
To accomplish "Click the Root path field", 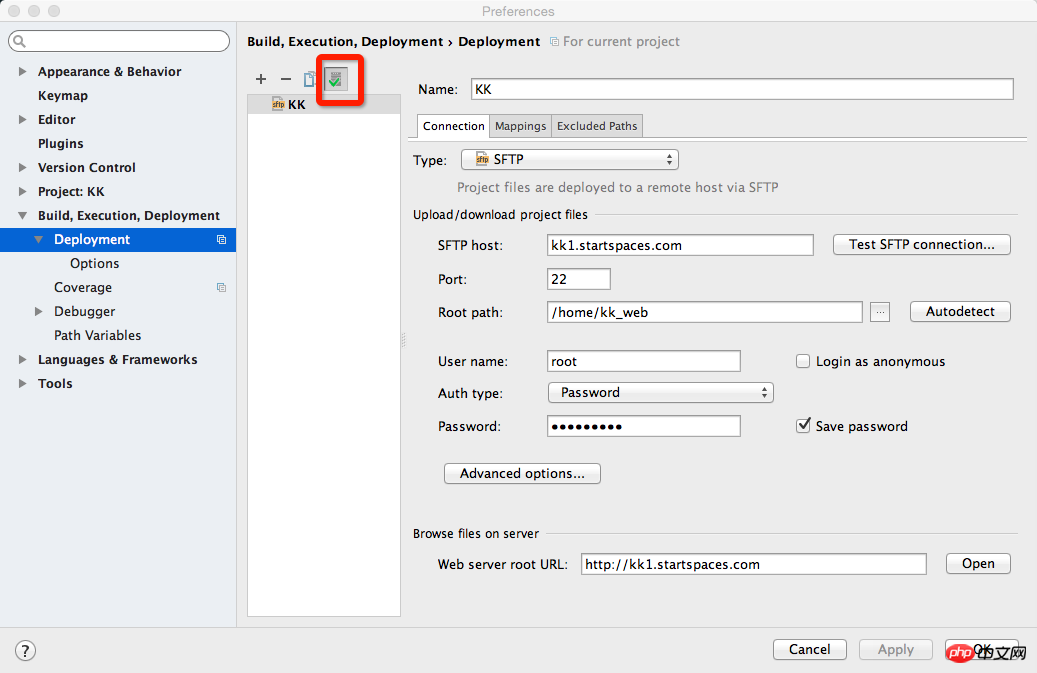I will tap(704, 312).
